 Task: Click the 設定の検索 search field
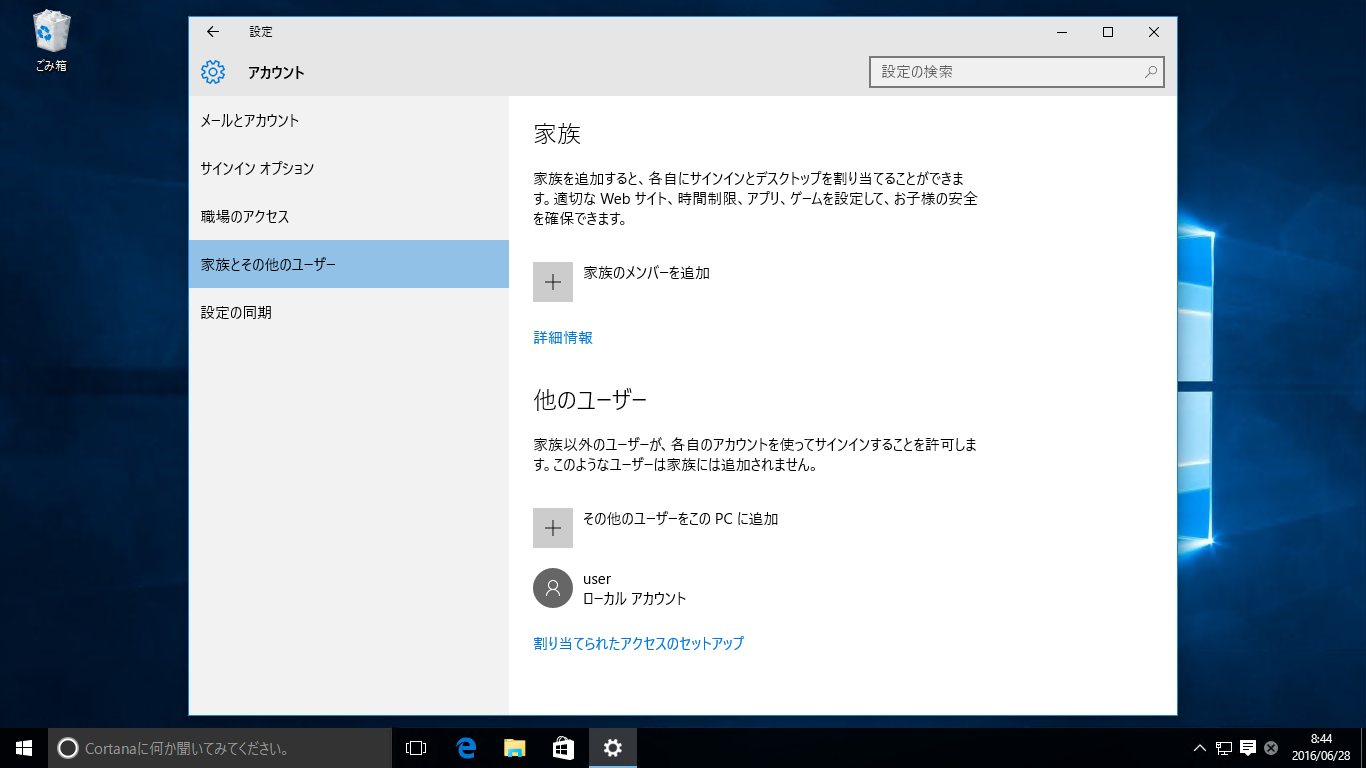click(x=1017, y=71)
